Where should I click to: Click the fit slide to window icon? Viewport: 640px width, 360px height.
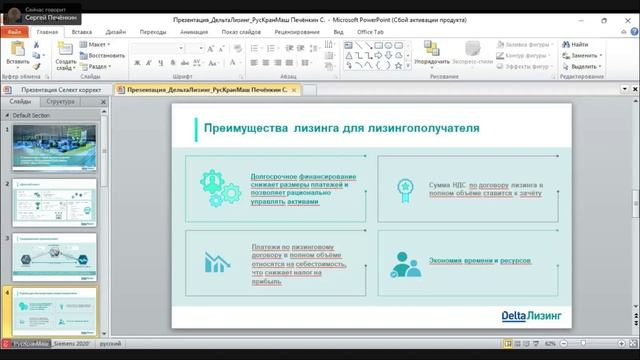point(633,344)
